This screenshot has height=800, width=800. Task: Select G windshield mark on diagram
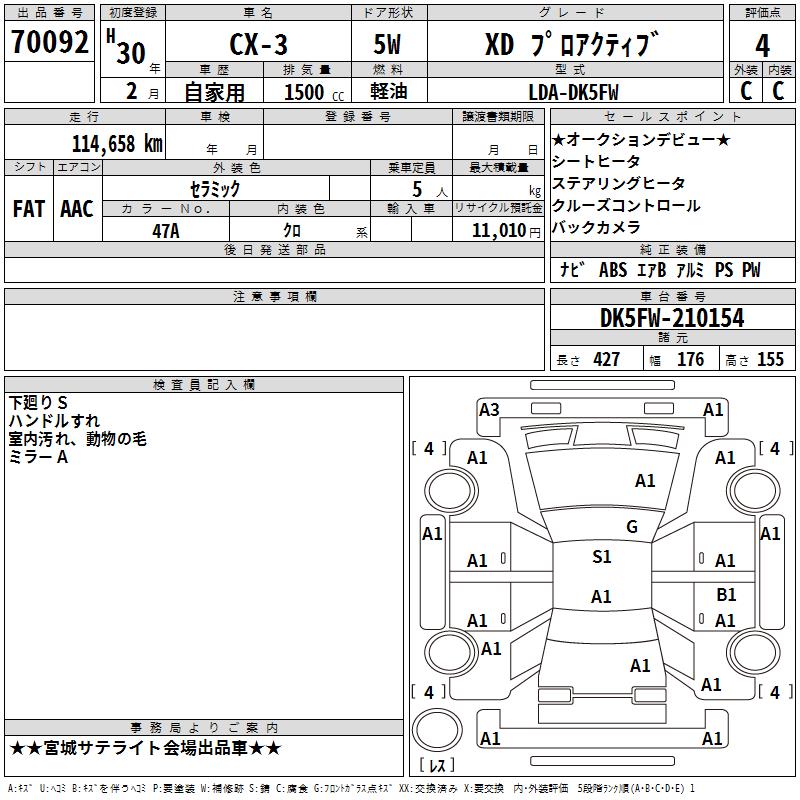click(x=632, y=527)
